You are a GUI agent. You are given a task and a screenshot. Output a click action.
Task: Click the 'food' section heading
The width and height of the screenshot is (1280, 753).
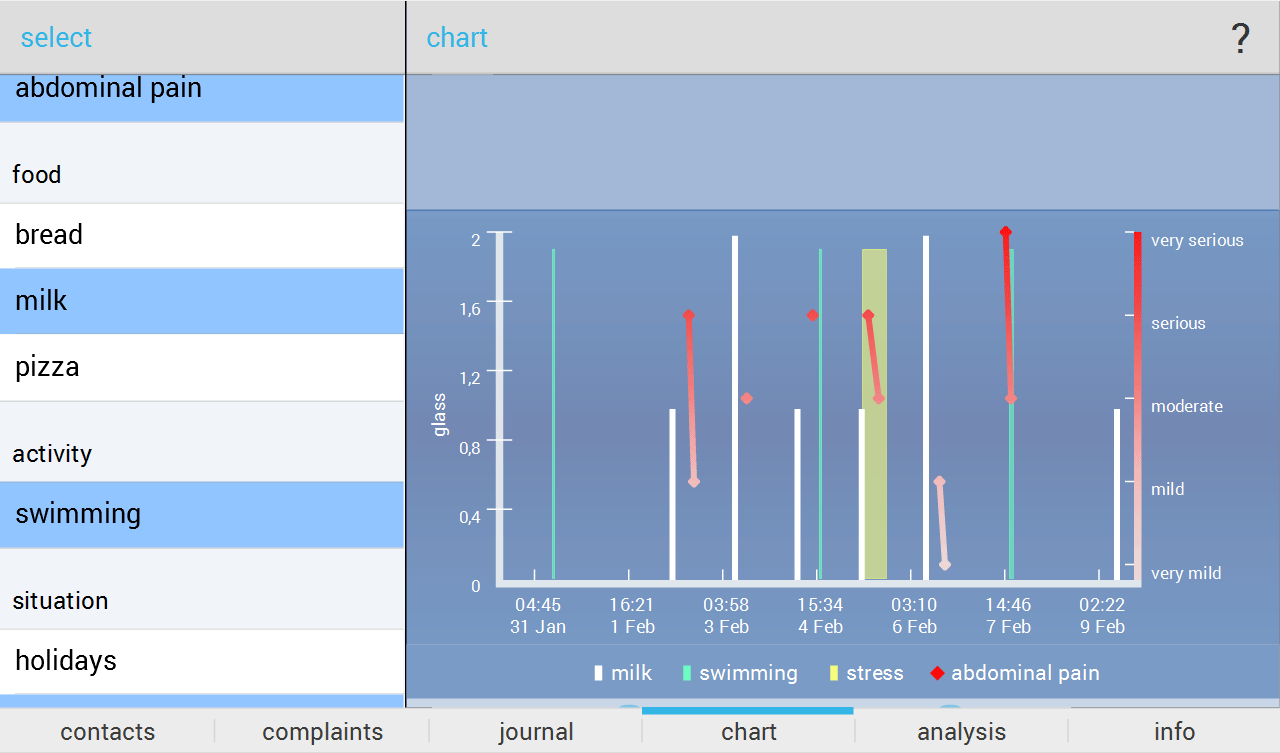pyautogui.click(x=37, y=175)
